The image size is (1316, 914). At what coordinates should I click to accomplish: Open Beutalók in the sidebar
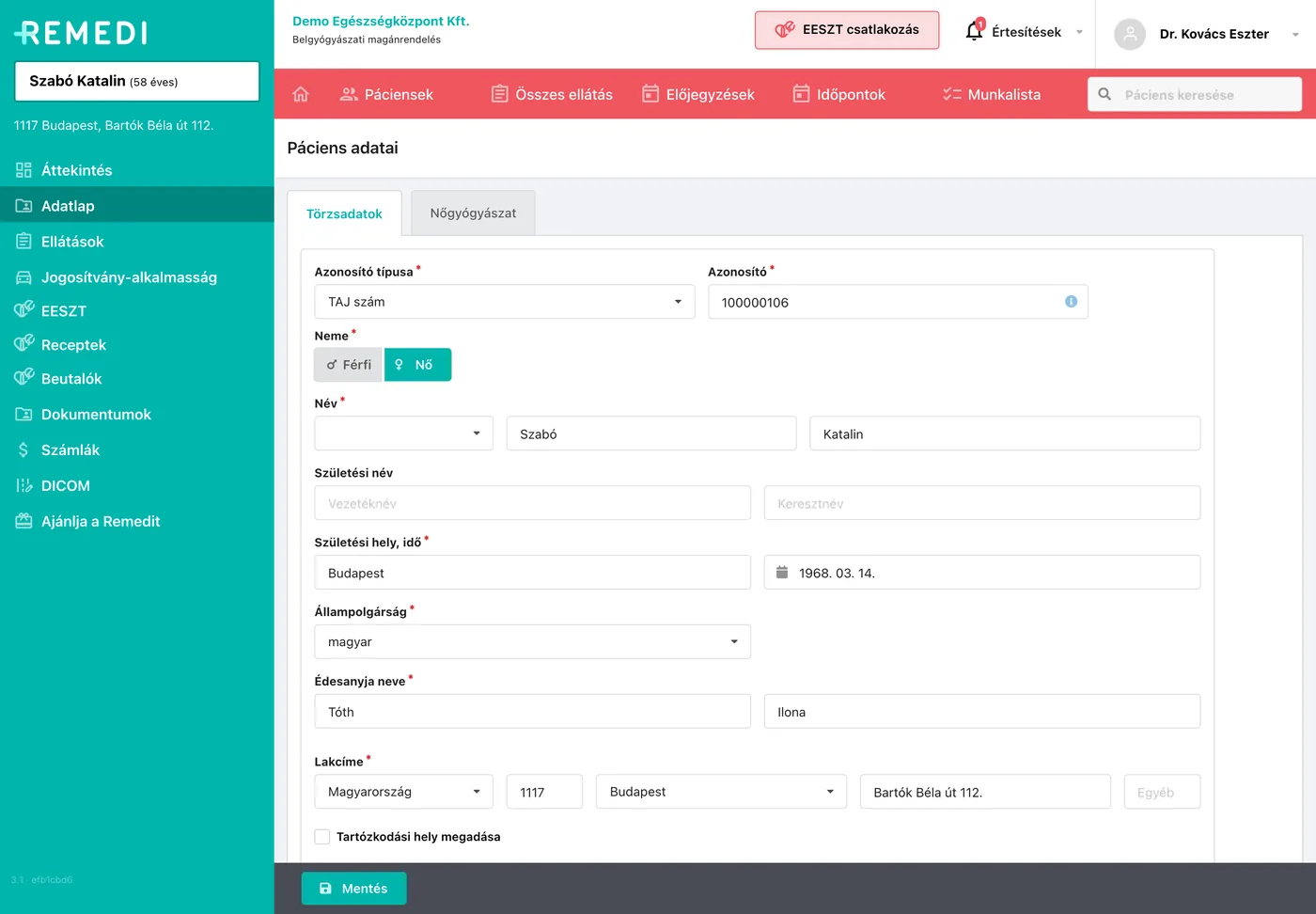pyautogui.click(x=137, y=379)
